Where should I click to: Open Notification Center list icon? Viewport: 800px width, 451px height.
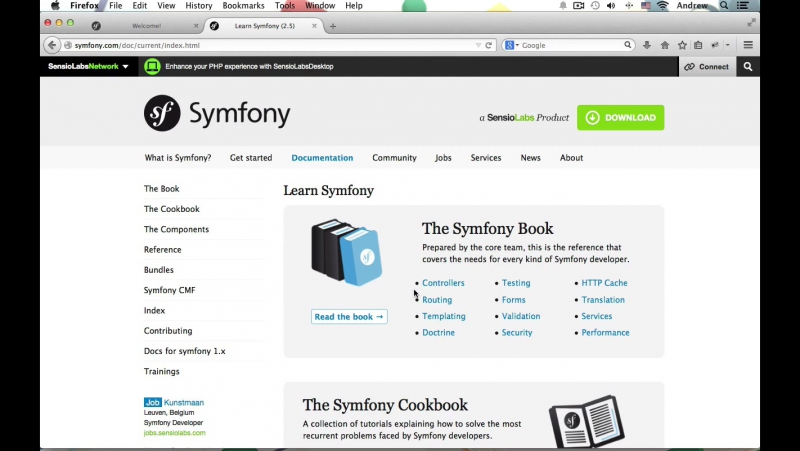pyautogui.click(x=743, y=6)
